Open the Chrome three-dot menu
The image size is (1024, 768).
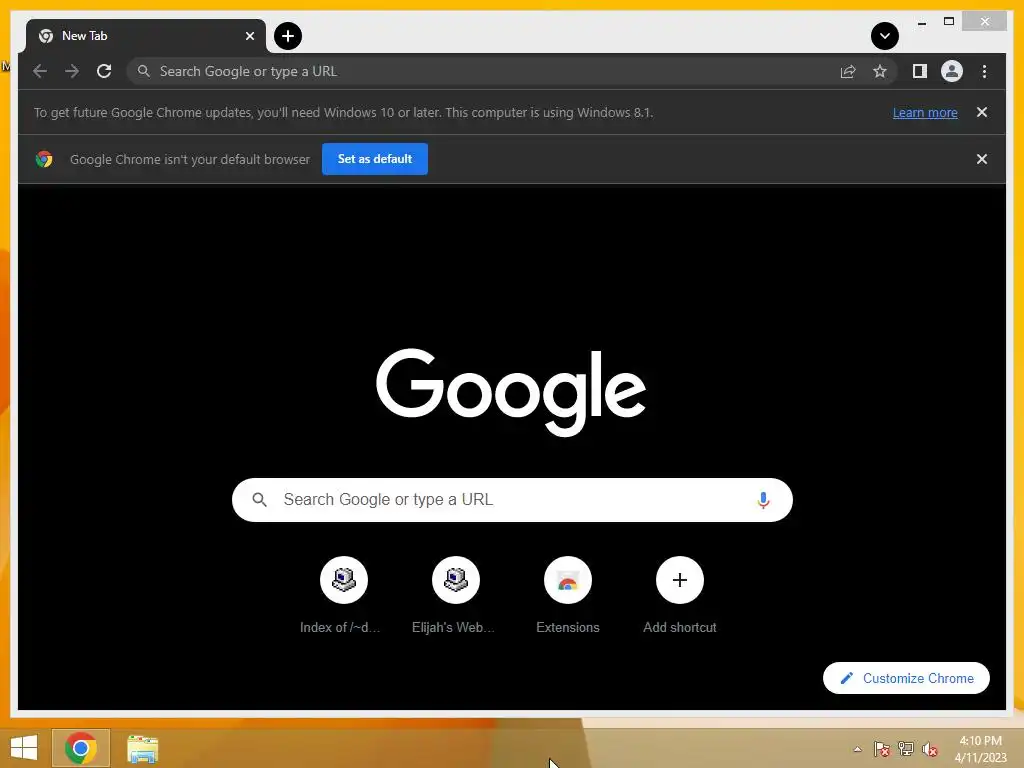click(x=984, y=71)
